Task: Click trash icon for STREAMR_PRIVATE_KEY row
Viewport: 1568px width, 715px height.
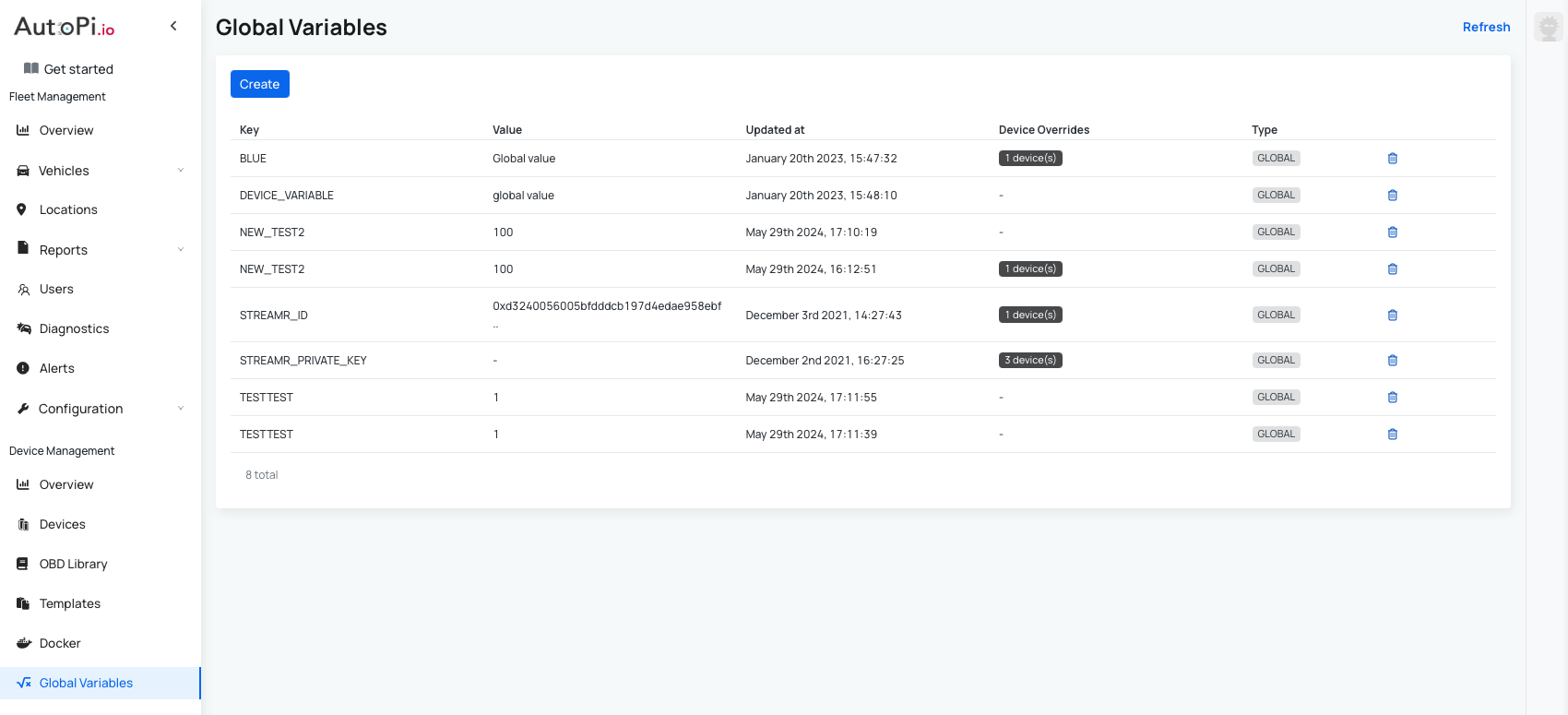Action: (1392, 361)
